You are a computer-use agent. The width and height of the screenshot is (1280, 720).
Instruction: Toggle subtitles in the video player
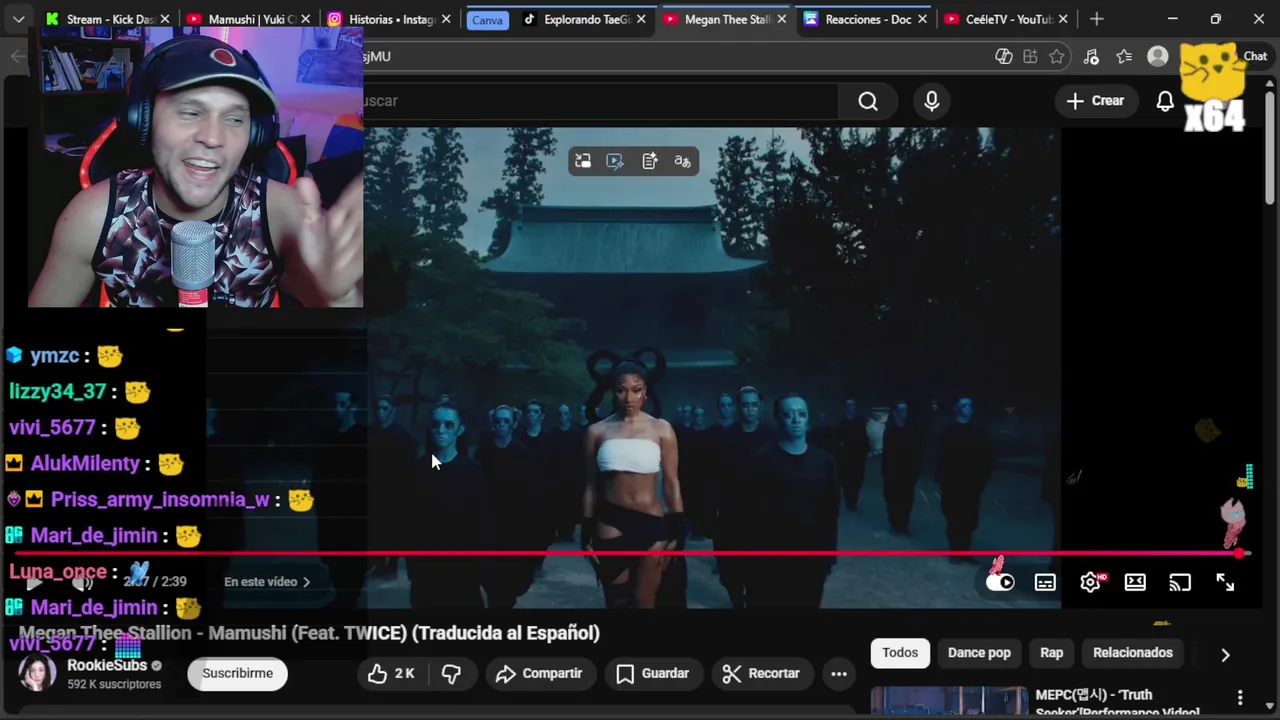click(1045, 582)
